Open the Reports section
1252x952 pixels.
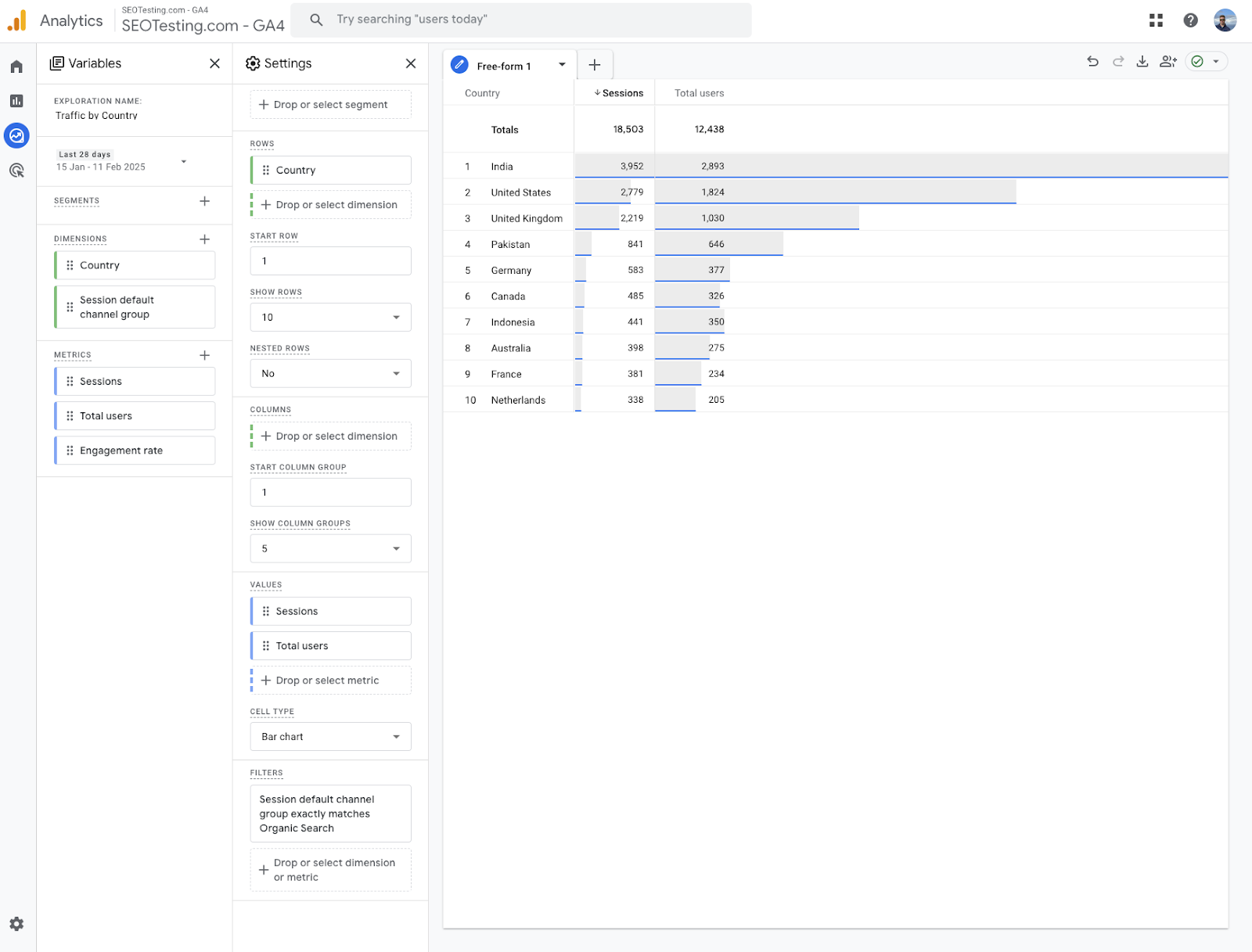[16, 102]
